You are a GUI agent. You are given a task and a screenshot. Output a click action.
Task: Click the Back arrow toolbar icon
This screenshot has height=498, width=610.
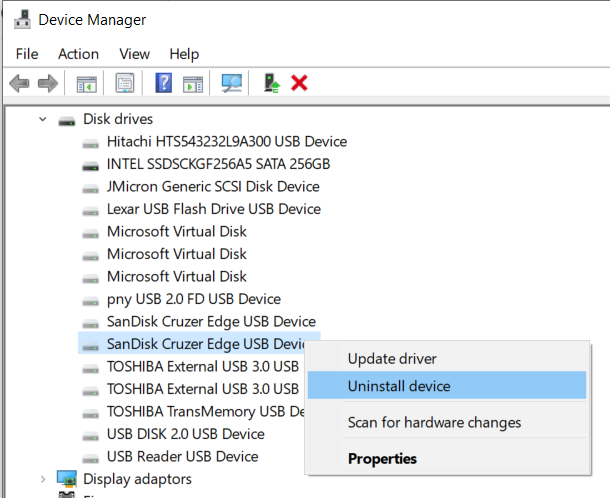coord(19,83)
